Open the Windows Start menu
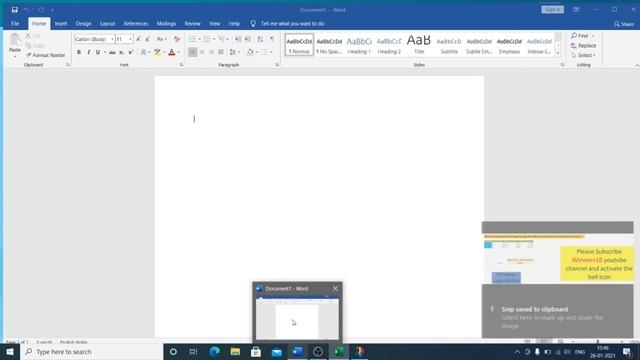The height and width of the screenshot is (360, 640). pos(10,351)
